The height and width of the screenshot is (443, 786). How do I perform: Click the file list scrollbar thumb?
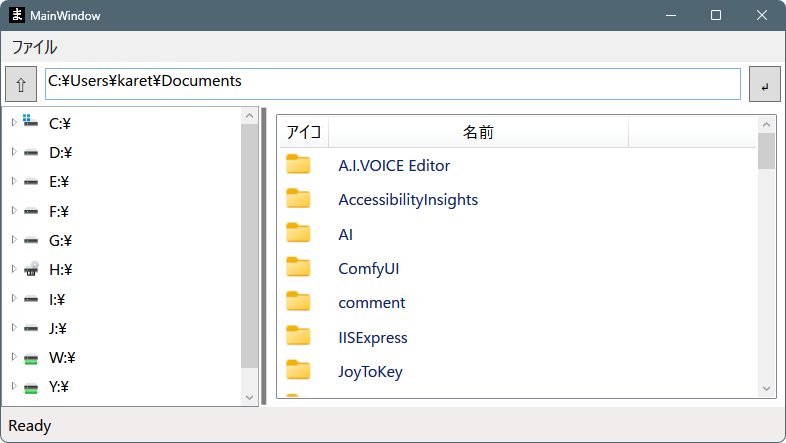point(766,151)
